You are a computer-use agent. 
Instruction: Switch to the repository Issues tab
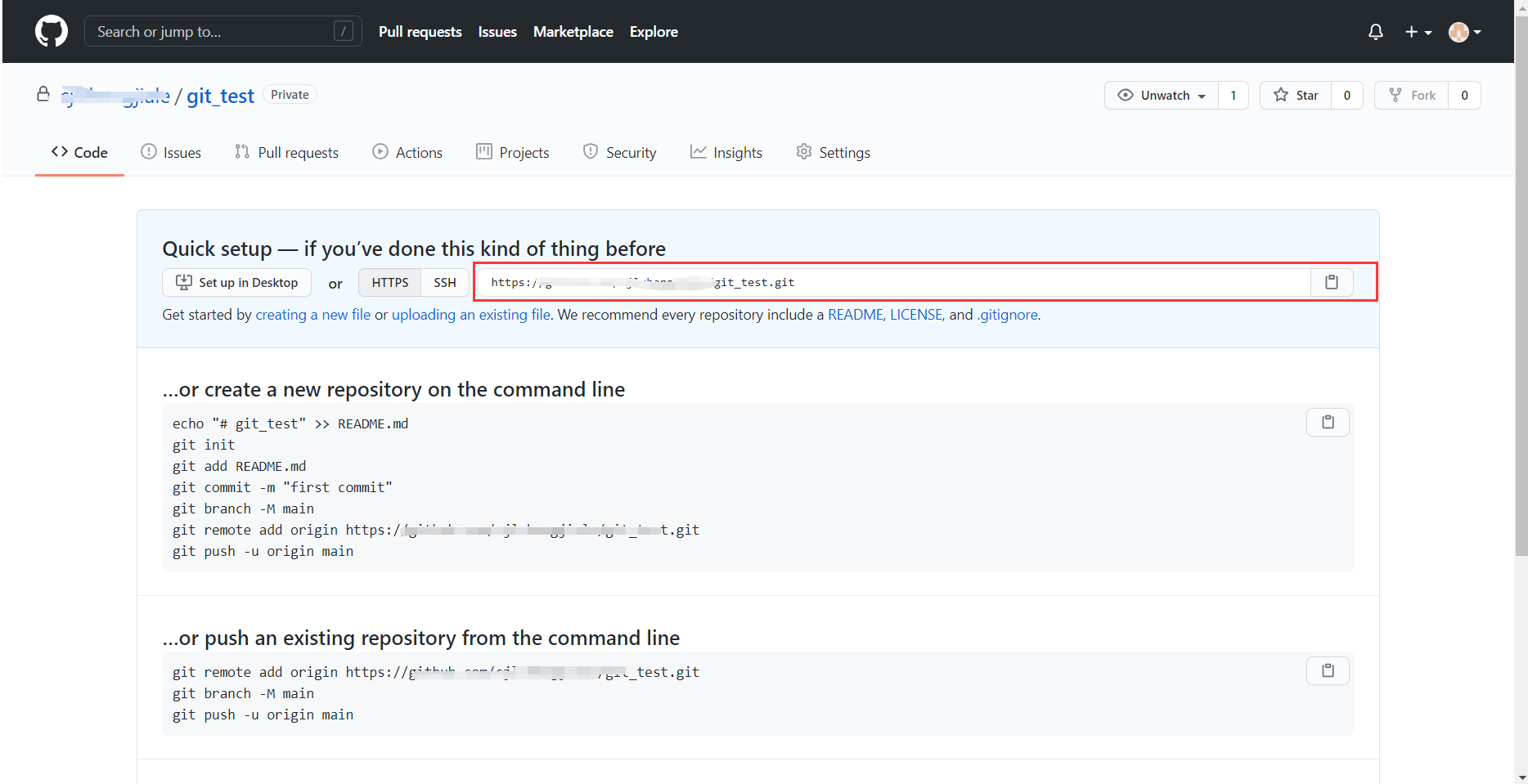(x=171, y=152)
